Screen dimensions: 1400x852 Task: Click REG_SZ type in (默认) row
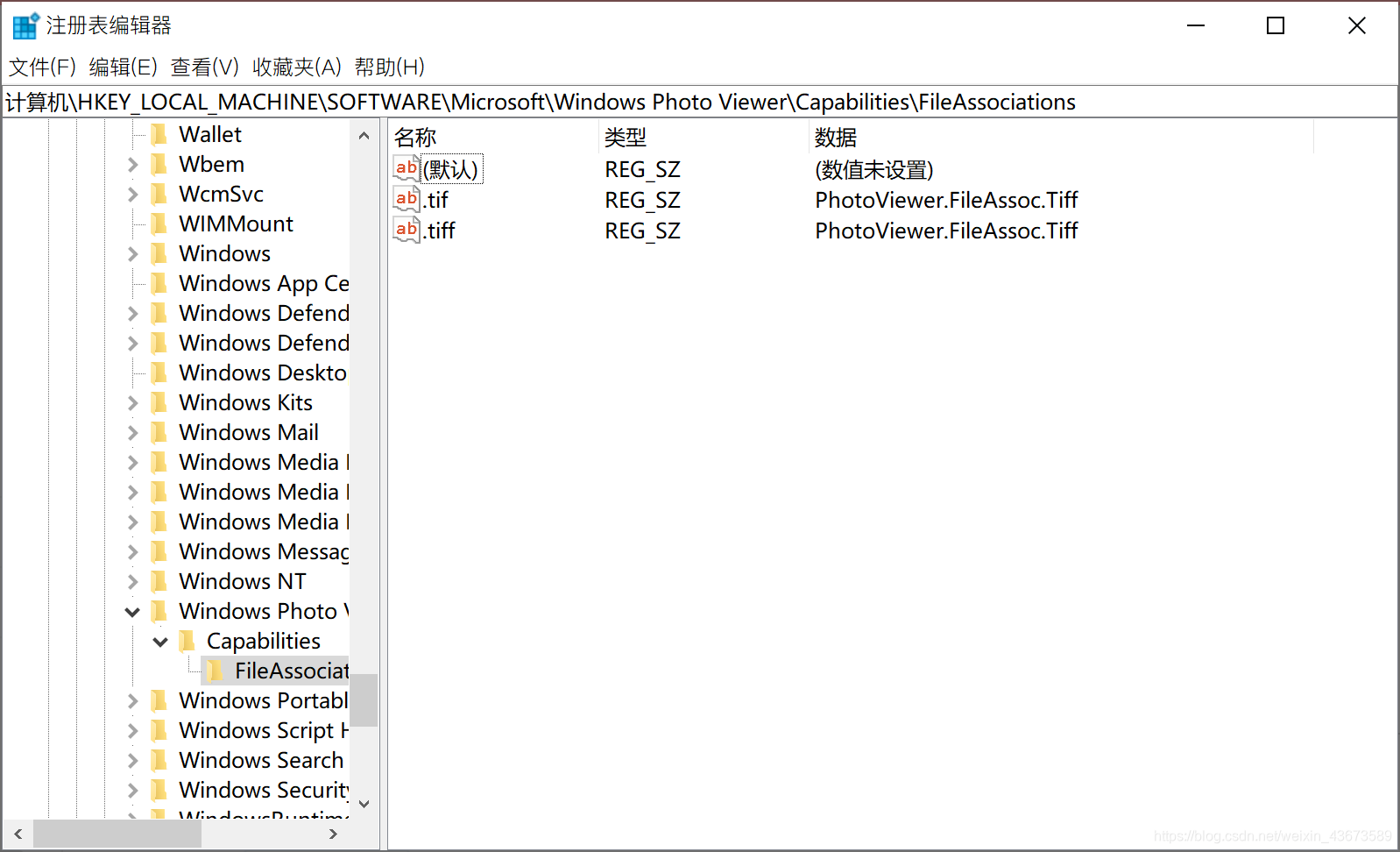pos(642,169)
